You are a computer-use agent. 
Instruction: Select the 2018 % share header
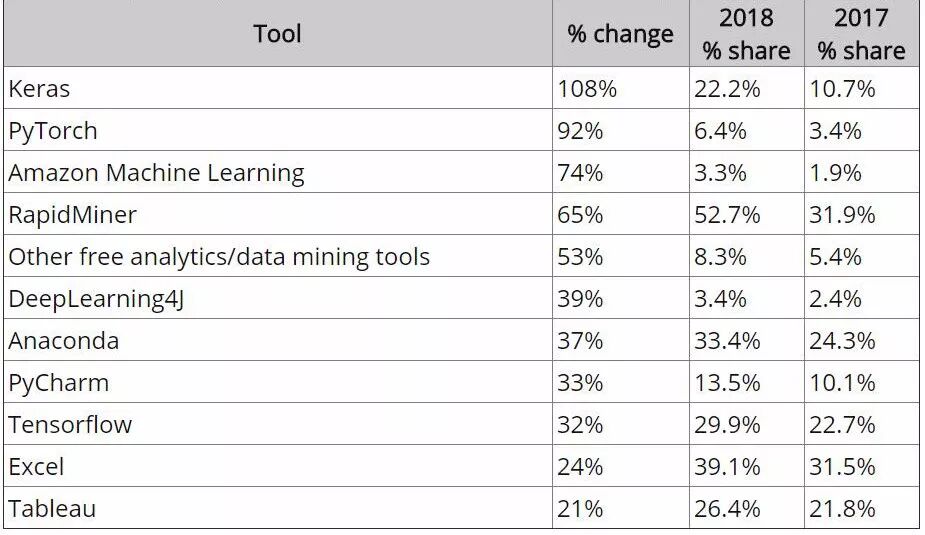(746, 33)
